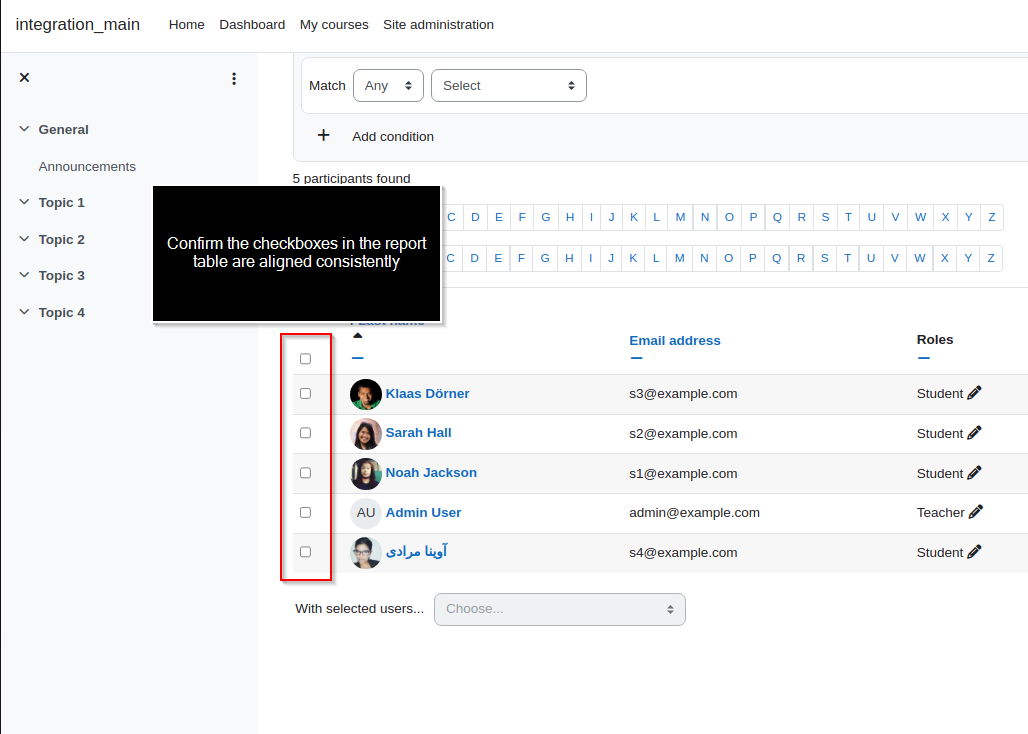Image resolution: width=1028 pixels, height=734 pixels.
Task: Click the ascending sort arrow in name column
Action: [x=357, y=336]
